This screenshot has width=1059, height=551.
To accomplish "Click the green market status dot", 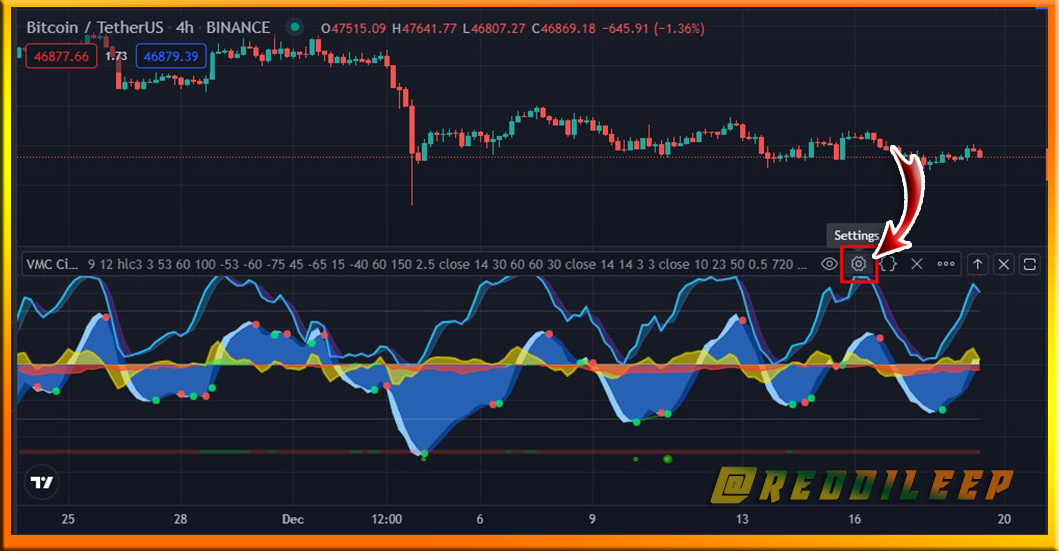I will 294,28.
